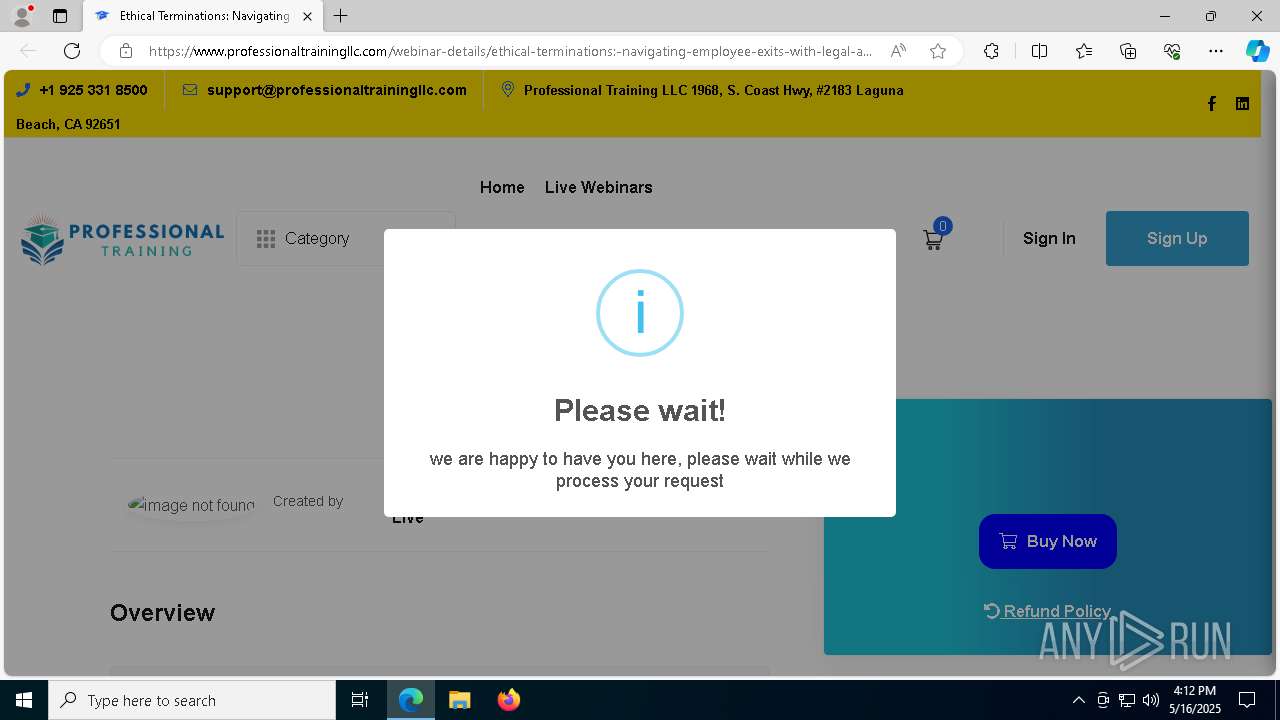Open File Explorer from the taskbar

(459, 700)
